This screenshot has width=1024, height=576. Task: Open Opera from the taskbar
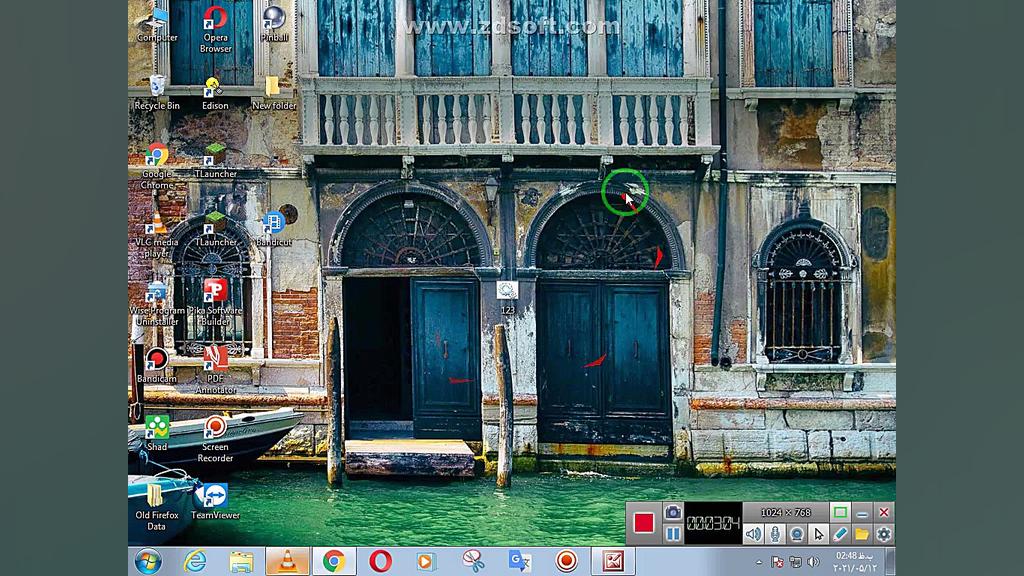click(x=380, y=562)
